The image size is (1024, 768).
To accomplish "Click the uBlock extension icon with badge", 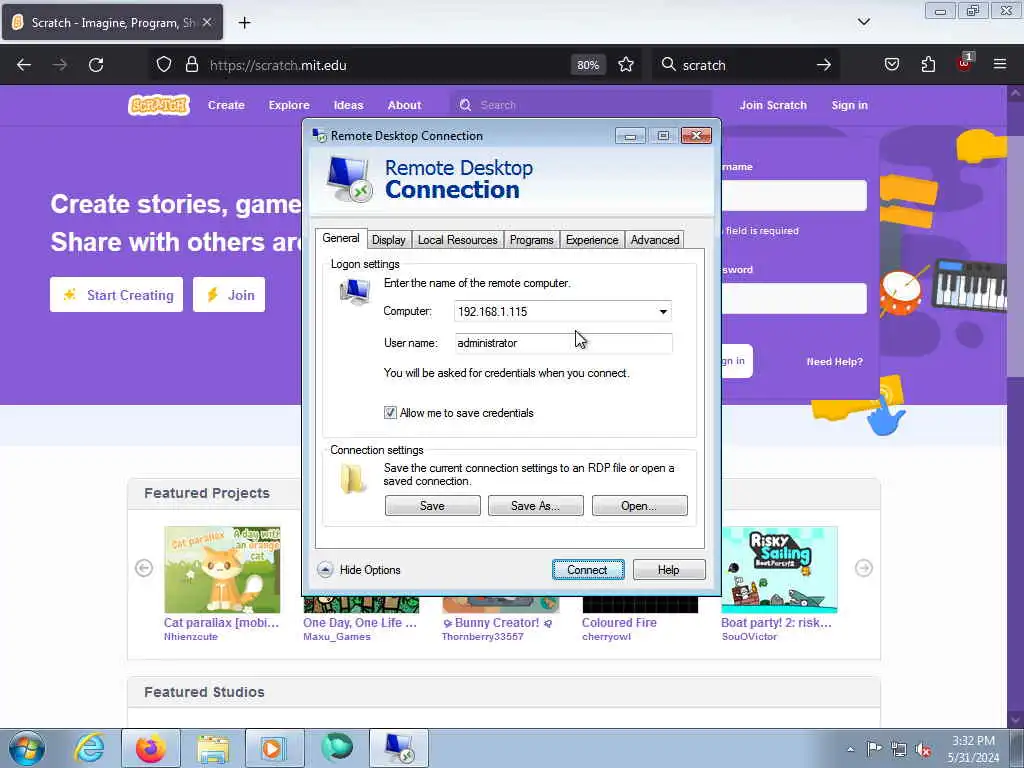I will (965, 63).
